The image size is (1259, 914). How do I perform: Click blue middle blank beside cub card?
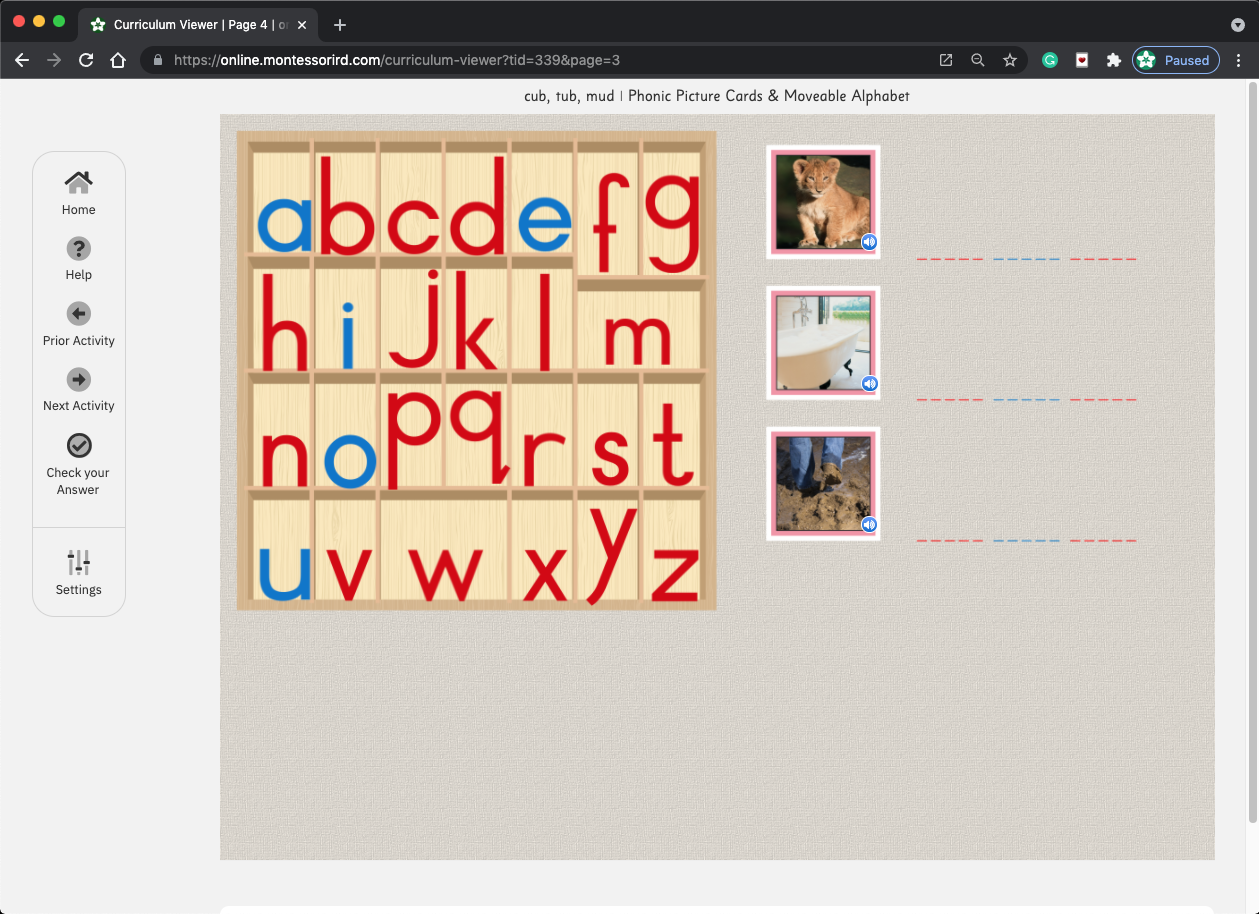1026,259
